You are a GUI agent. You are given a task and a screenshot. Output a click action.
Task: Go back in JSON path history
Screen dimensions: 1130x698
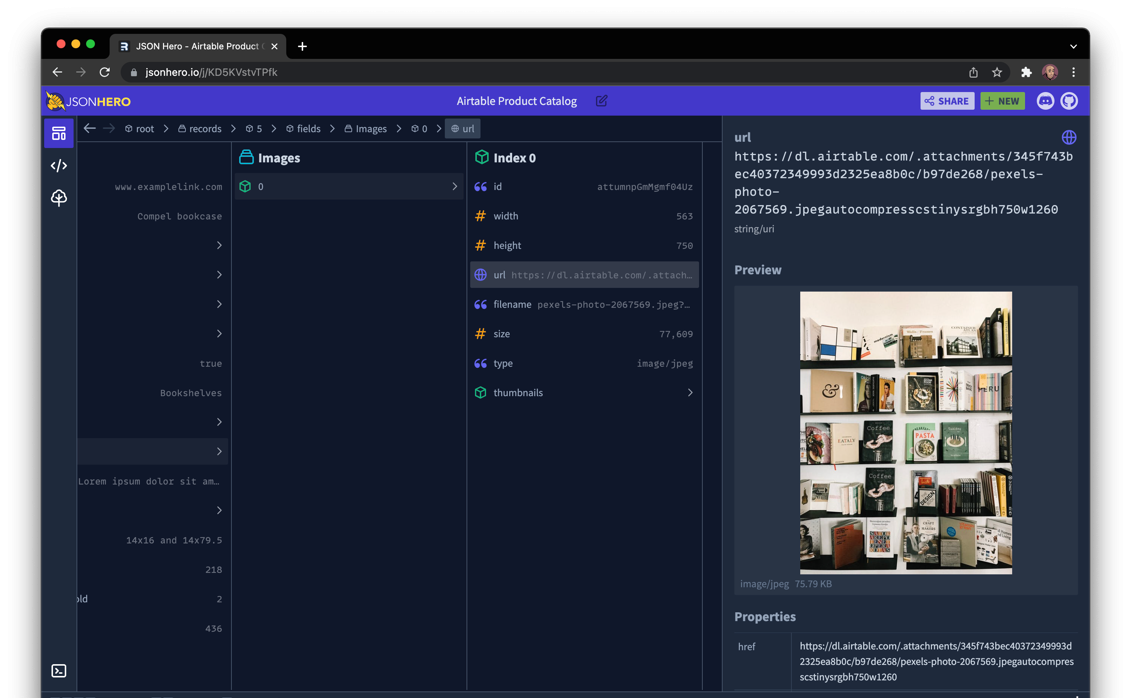tap(89, 128)
